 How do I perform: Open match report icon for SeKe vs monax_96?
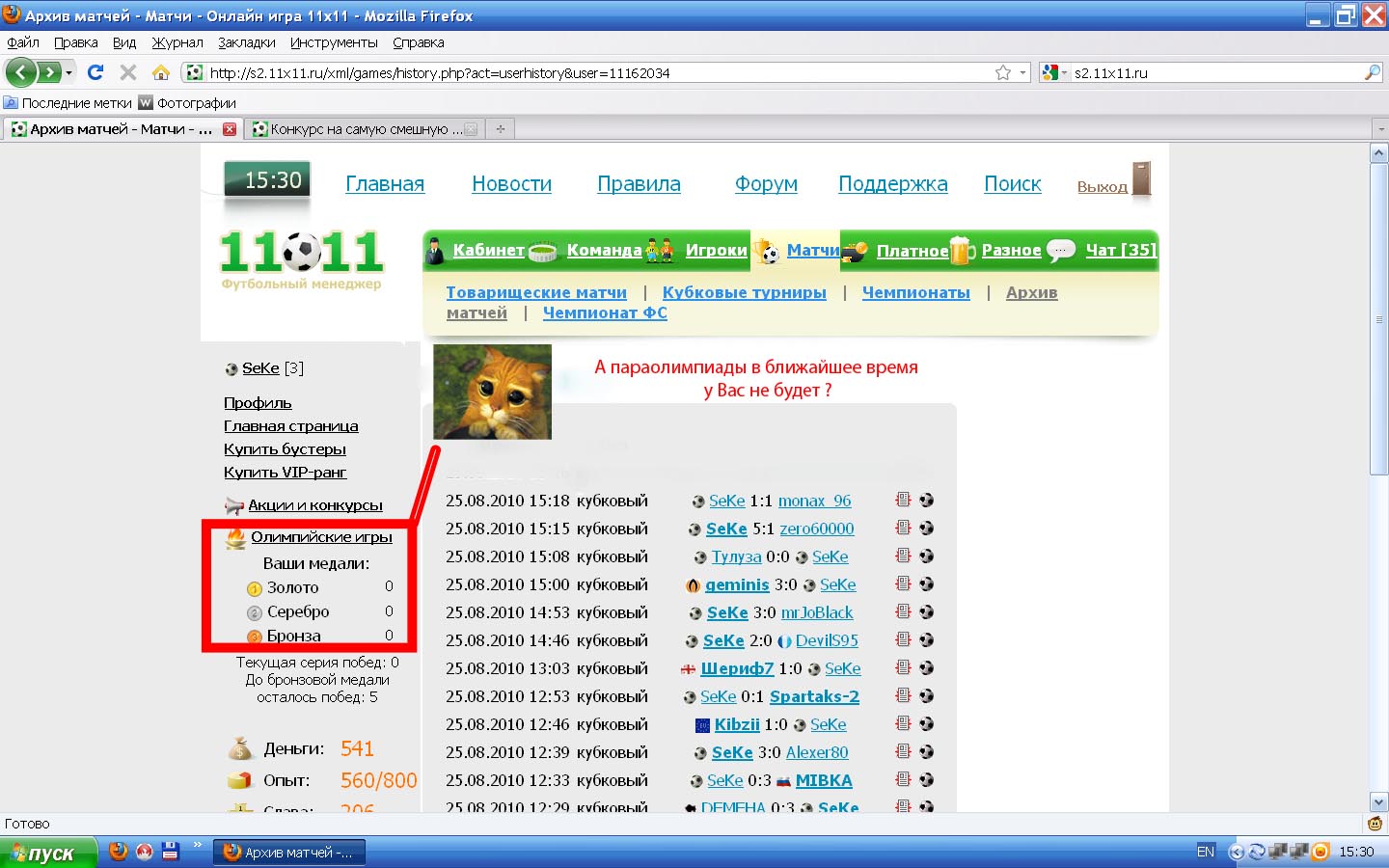[x=903, y=500]
